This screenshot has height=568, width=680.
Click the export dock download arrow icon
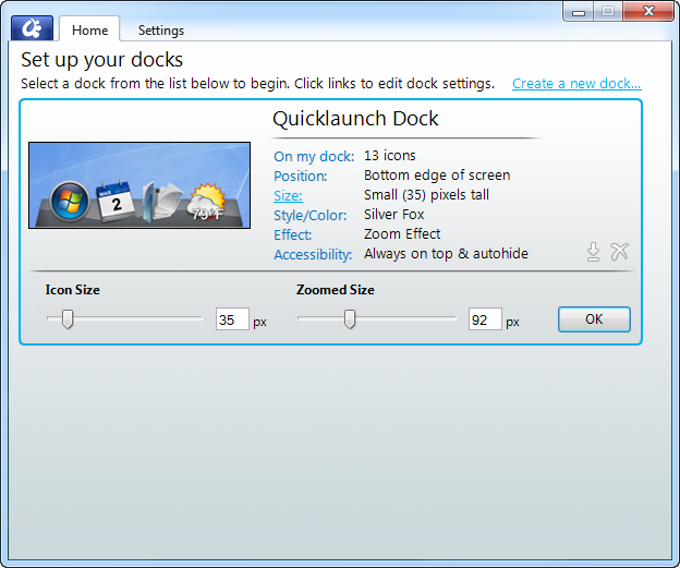[x=593, y=252]
